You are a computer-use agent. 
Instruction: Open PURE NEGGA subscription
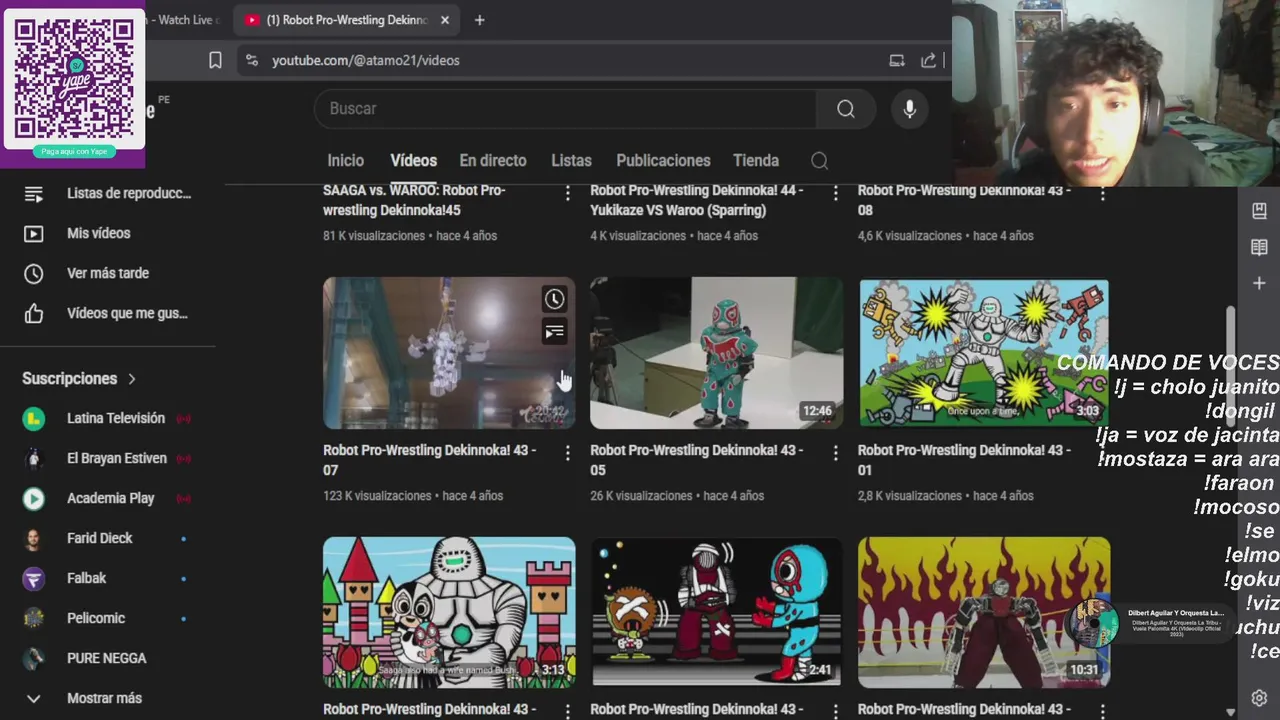107,658
